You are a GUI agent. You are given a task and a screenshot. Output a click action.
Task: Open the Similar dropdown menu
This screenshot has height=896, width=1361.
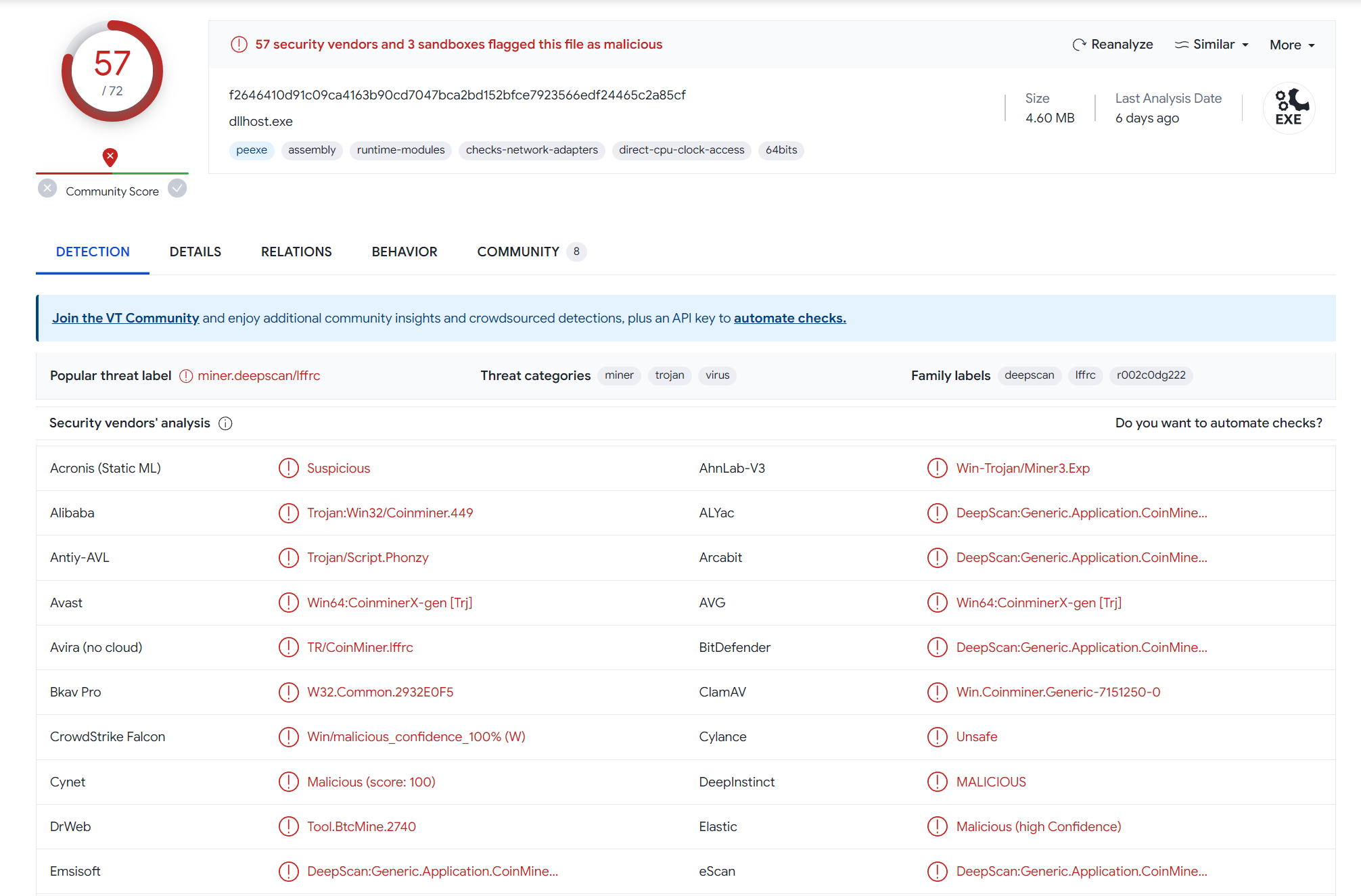click(x=1212, y=45)
